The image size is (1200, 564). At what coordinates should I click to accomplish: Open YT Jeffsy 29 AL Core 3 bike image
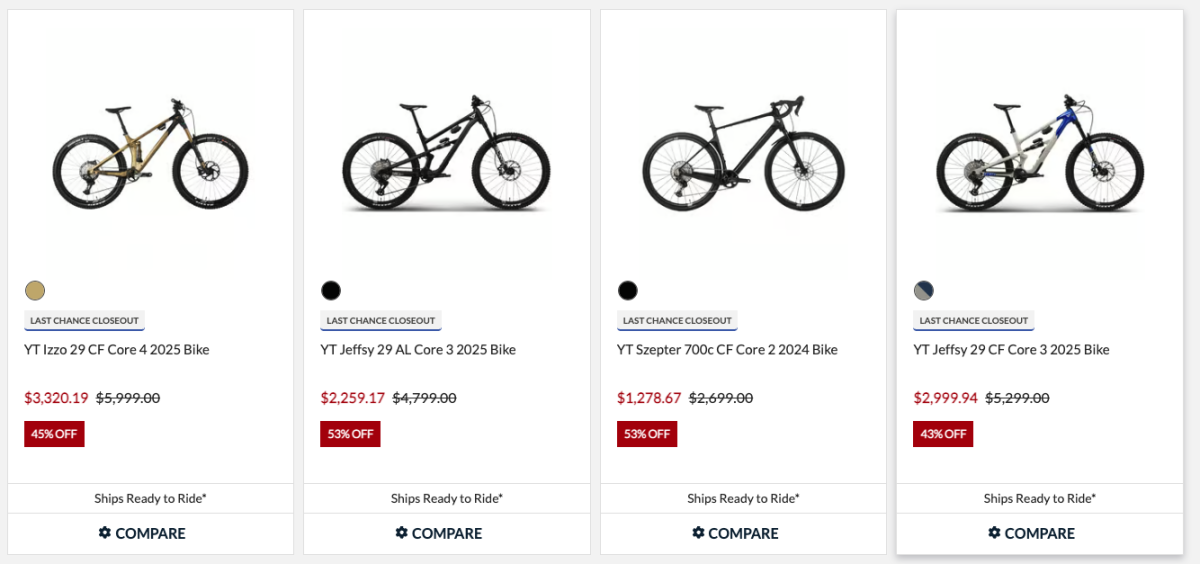point(446,155)
